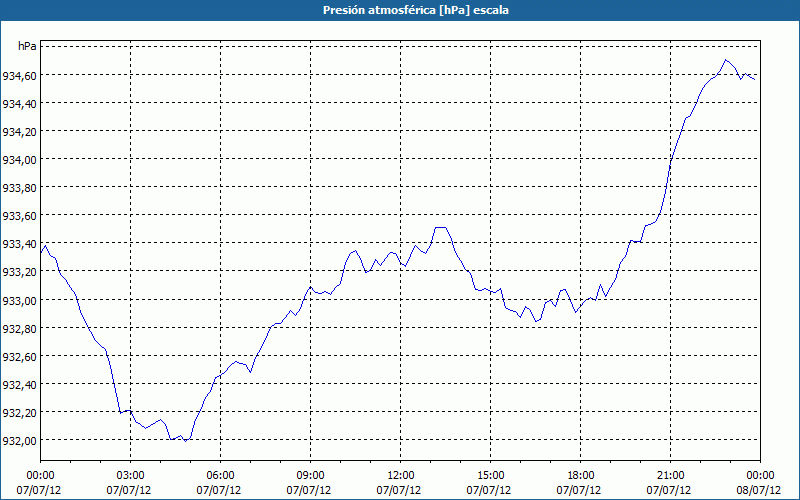Click the chart title 'Presión atmosférica [hPa] escala'
This screenshot has height=500, width=800.
point(416,10)
